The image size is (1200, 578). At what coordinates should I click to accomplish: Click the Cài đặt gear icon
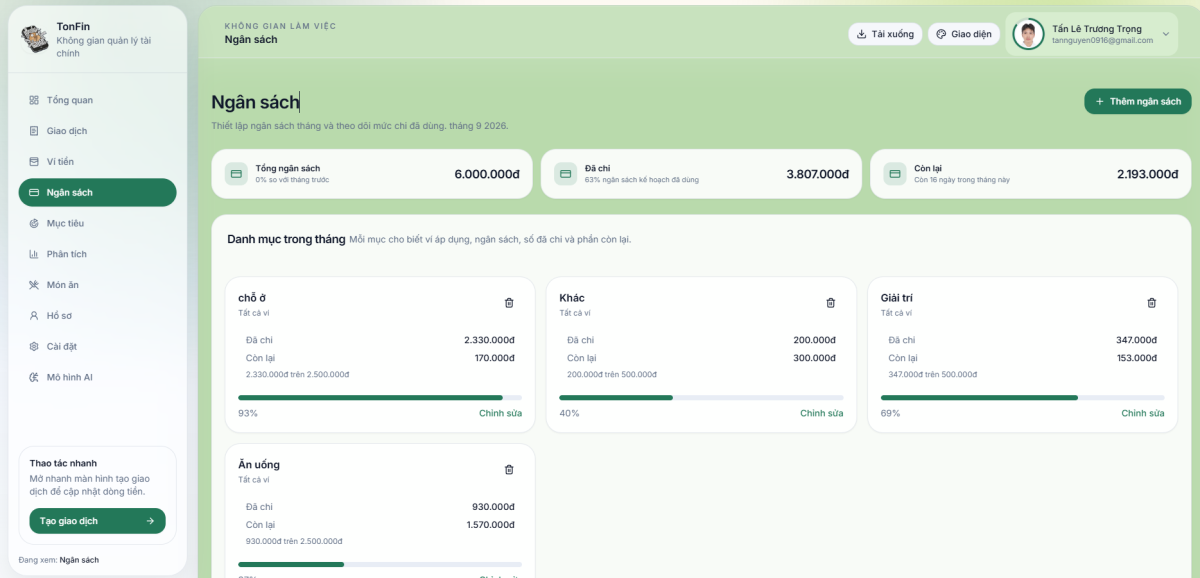point(34,346)
